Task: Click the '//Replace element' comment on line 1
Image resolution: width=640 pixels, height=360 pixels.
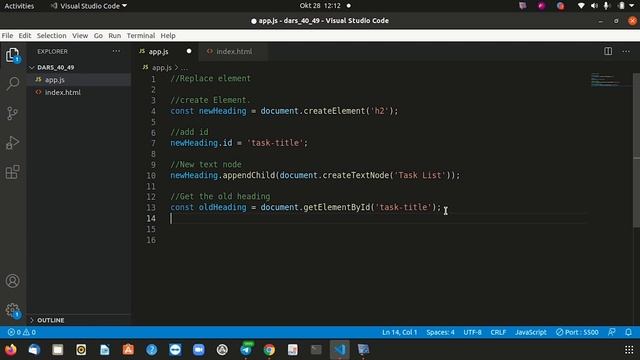Action: pyautogui.click(x=211, y=78)
